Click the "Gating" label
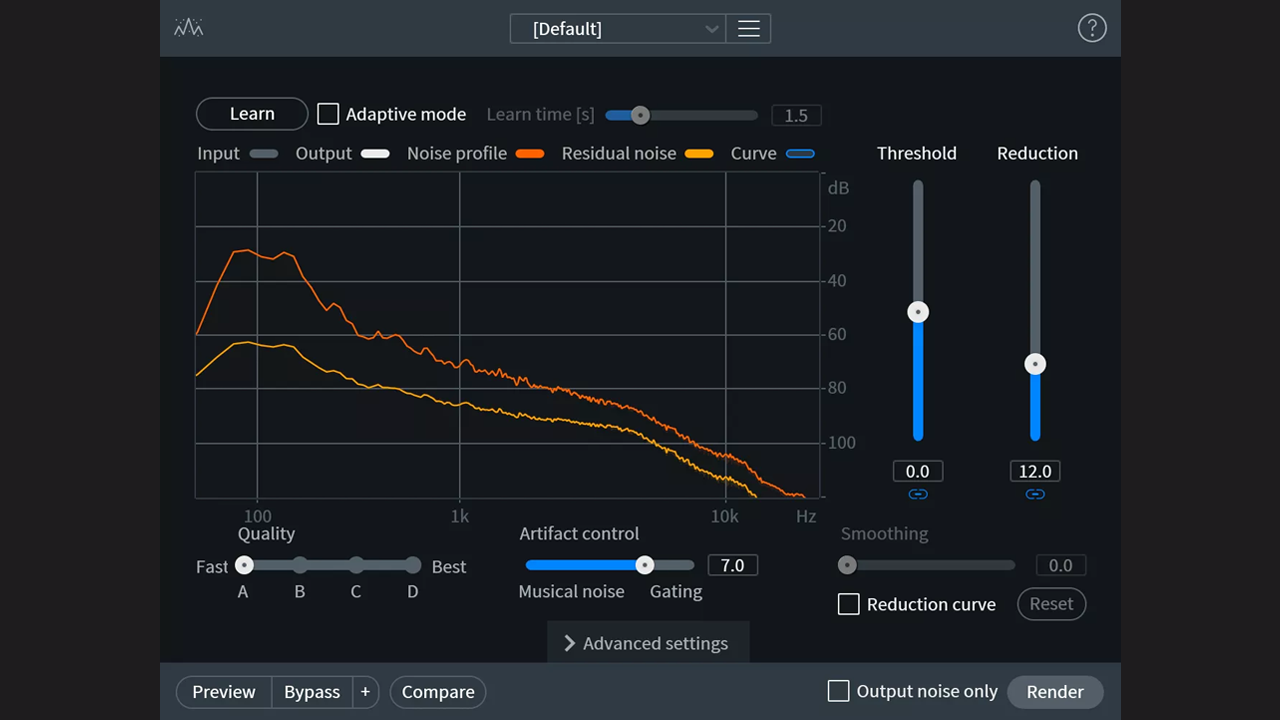Image resolution: width=1280 pixels, height=720 pixels. click(x=676, y=591)
